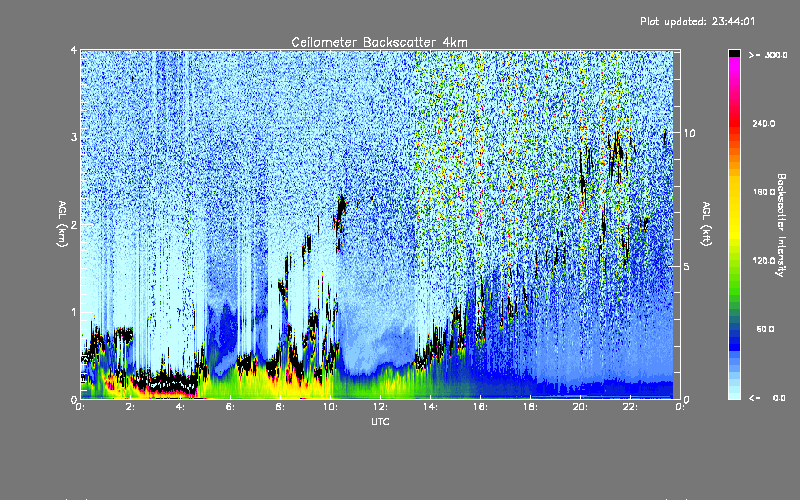Click the 3 km tick on AGL axis
800x500 pixels.
tap(74, 137)
